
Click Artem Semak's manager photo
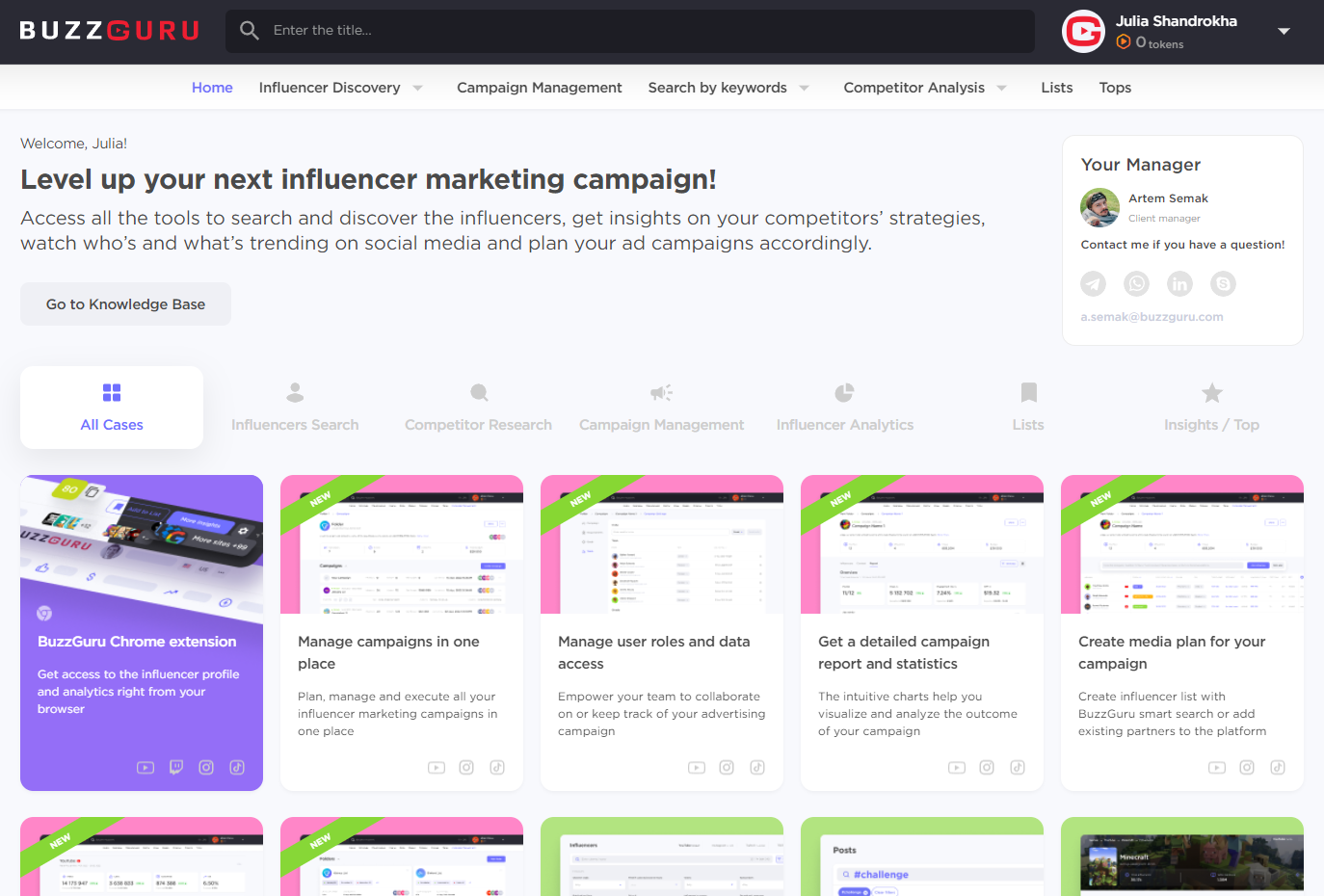tap(1099, 207)
